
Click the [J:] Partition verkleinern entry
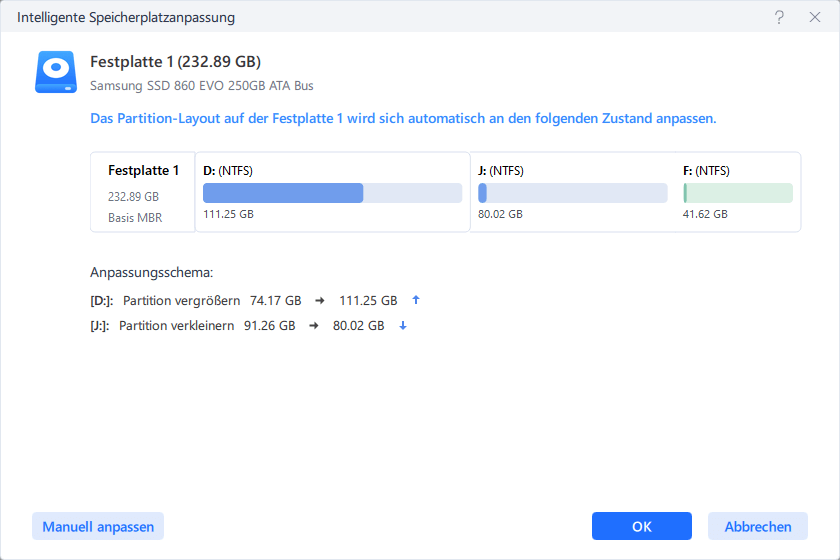point(249,326)
